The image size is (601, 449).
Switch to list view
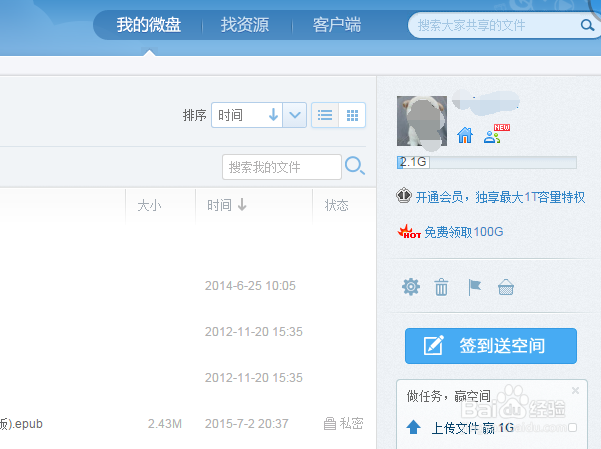pos(325,115)
